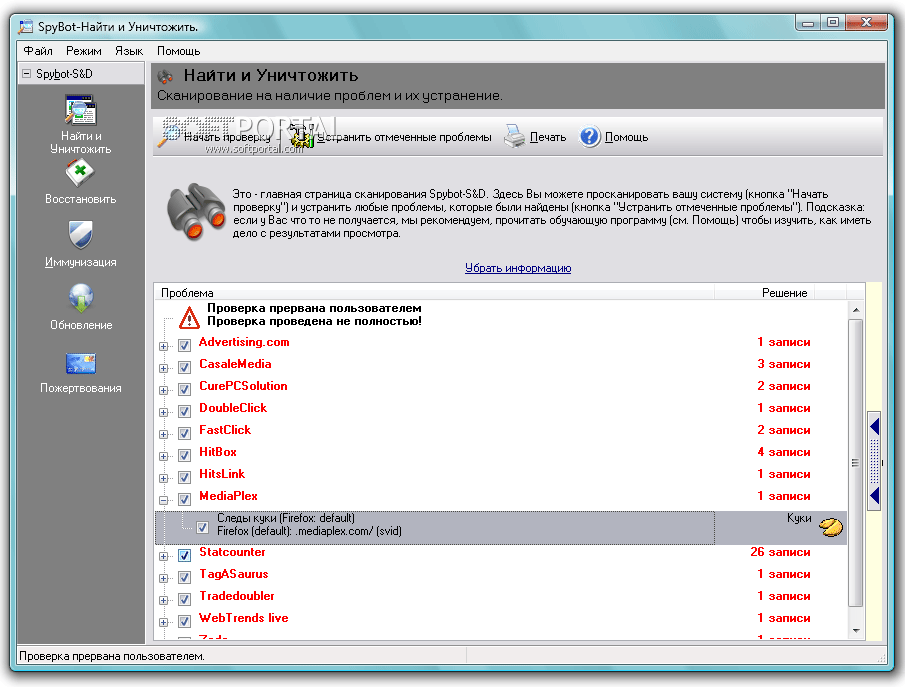Open Обновление globe icon
905x687 pixels.
[x=80, y=298]
